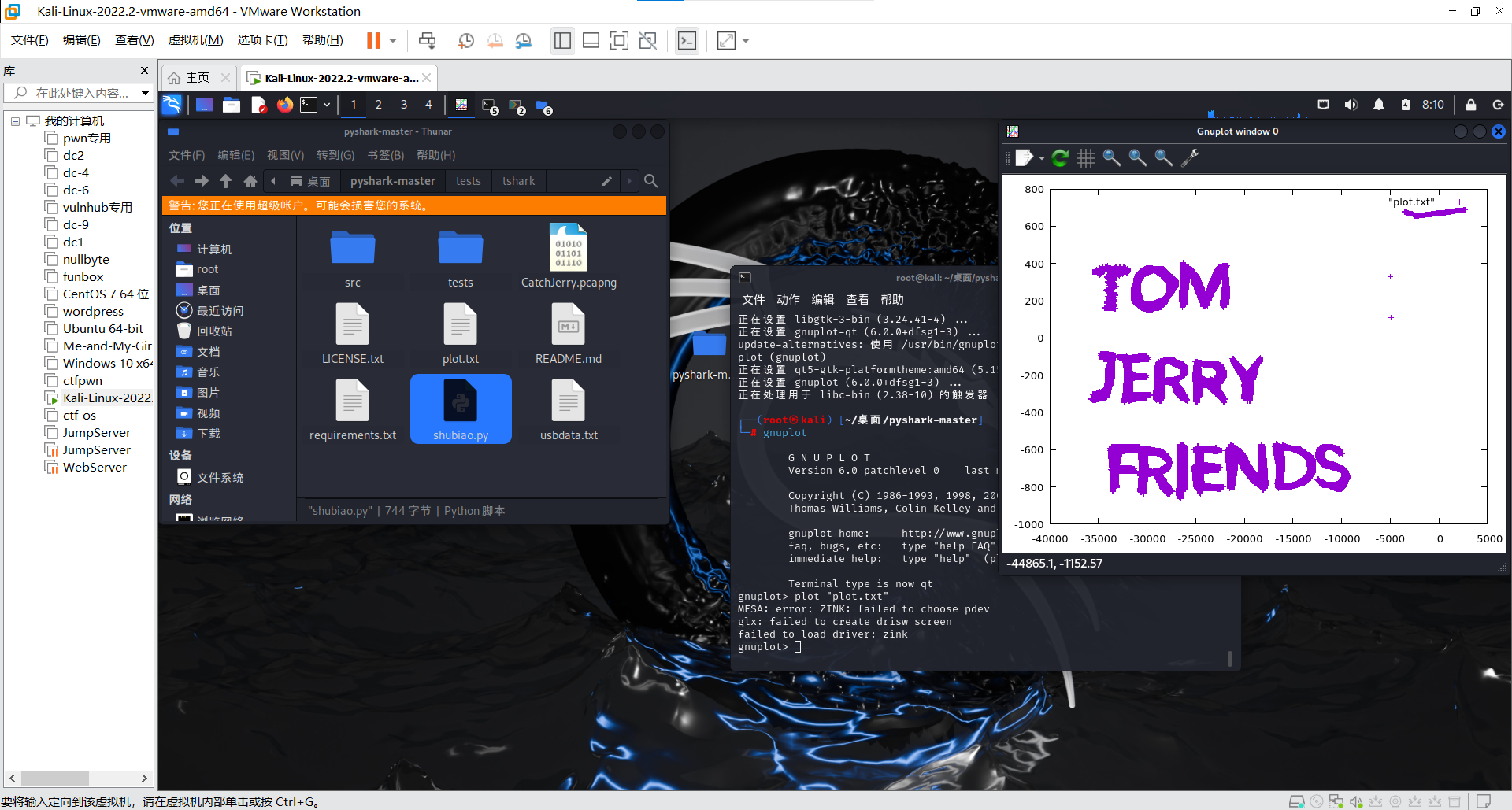This screenshot has height=810, width=1512.
Task: Revert to snapshot using the orange clock icon
Action: [x=495, y=40]
